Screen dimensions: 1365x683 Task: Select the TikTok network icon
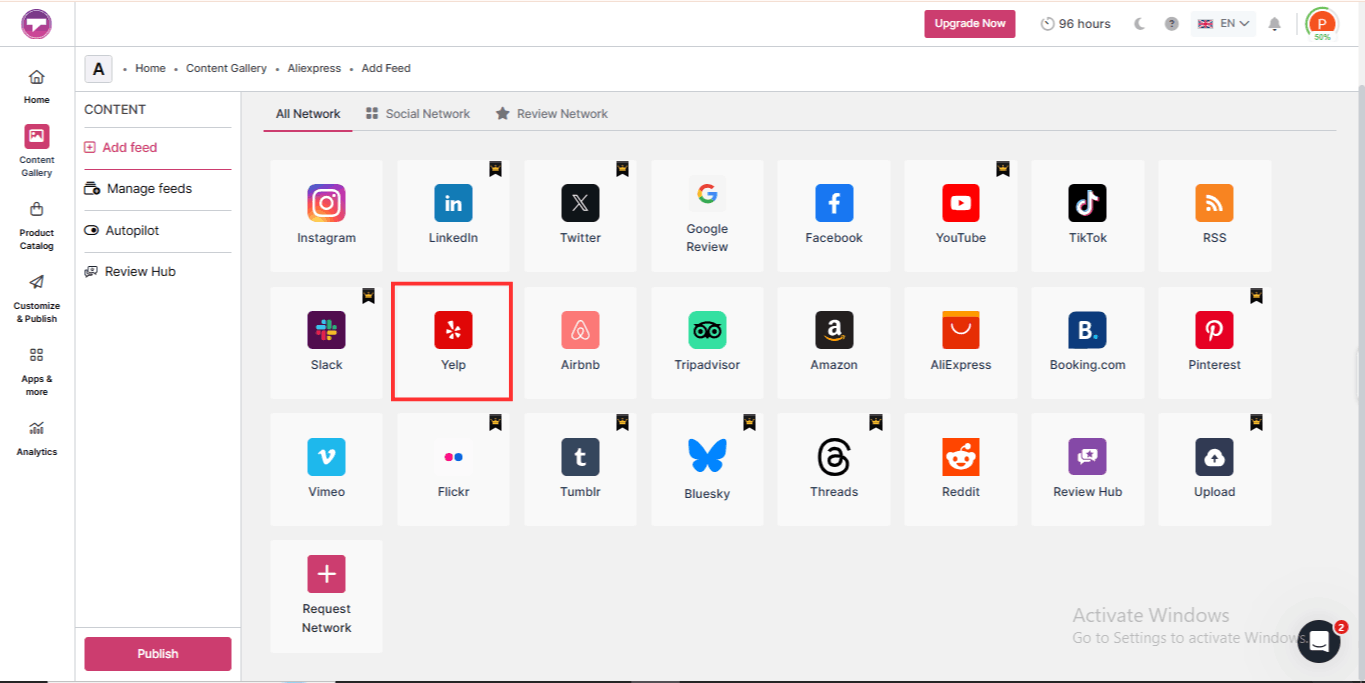click(1087, 203)
